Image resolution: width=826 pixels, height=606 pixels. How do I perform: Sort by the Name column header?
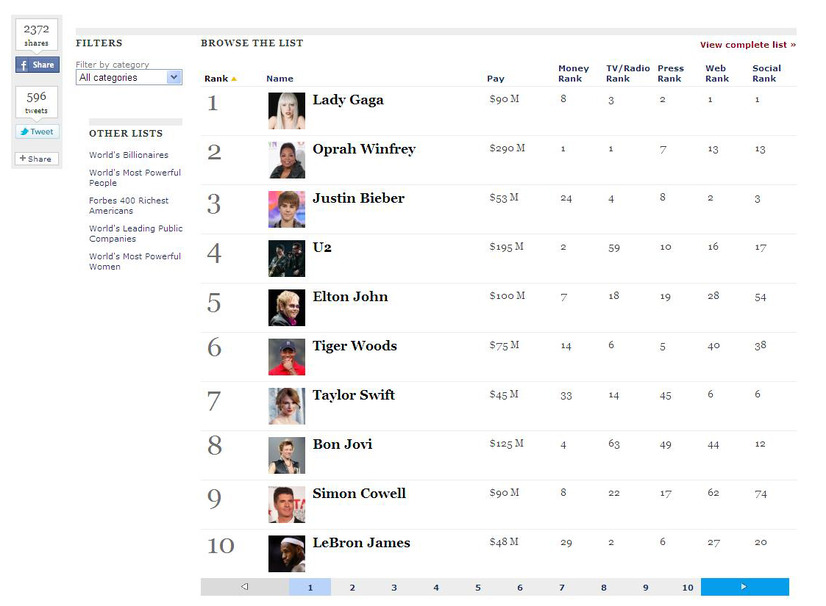coord(280,79)
